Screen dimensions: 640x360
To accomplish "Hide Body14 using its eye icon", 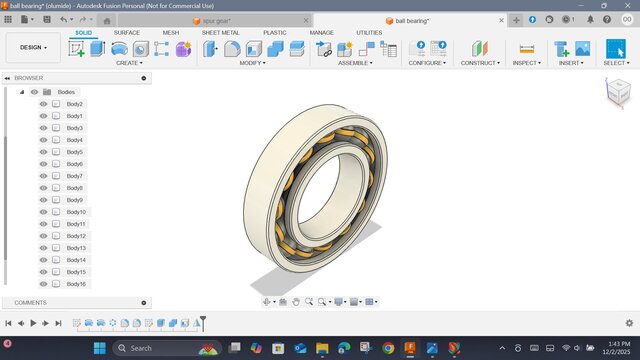I will pyautogui.click(x=43, y=260).
